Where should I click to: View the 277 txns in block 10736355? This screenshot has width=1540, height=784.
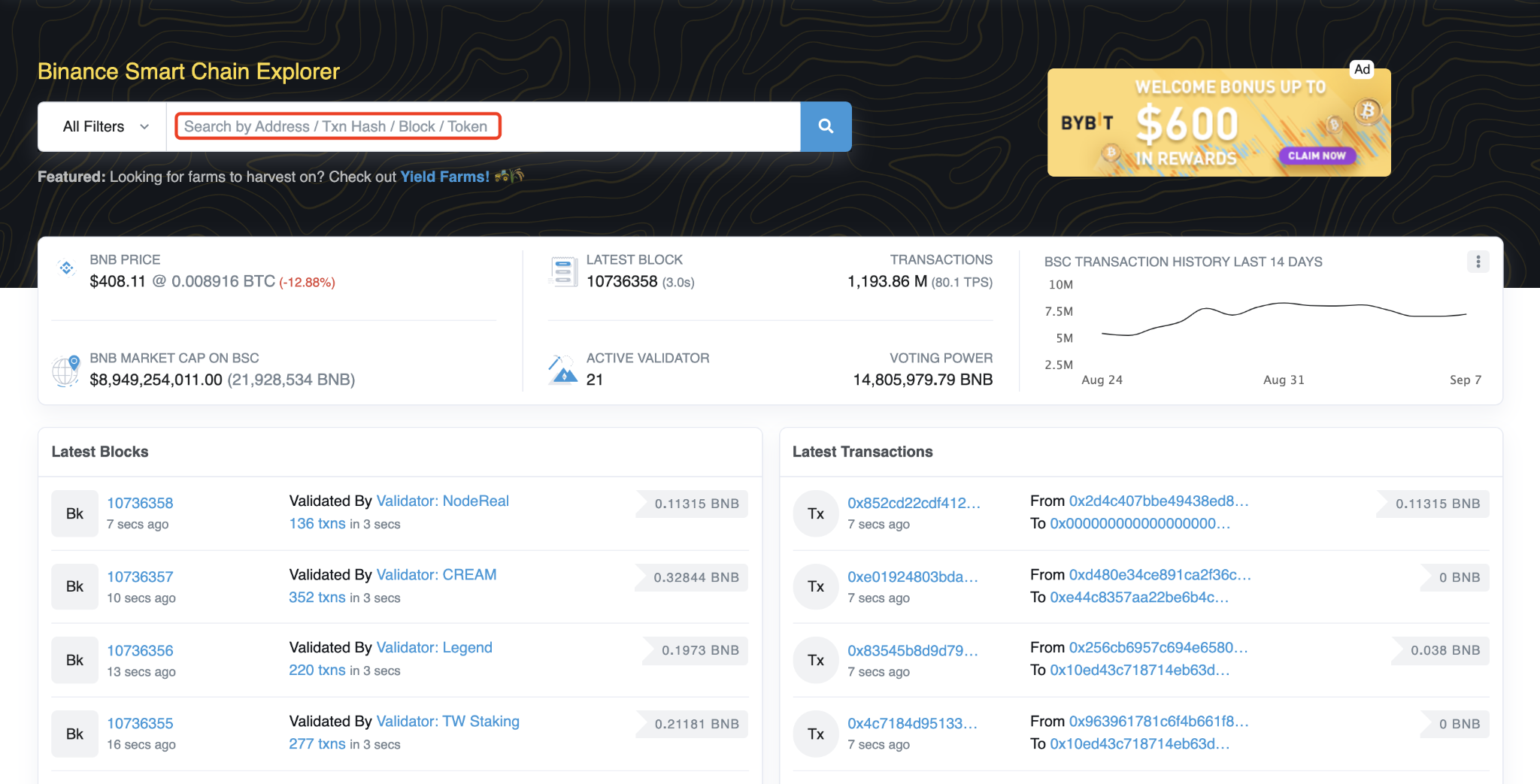pyautogui.click(x=317, y=743)
